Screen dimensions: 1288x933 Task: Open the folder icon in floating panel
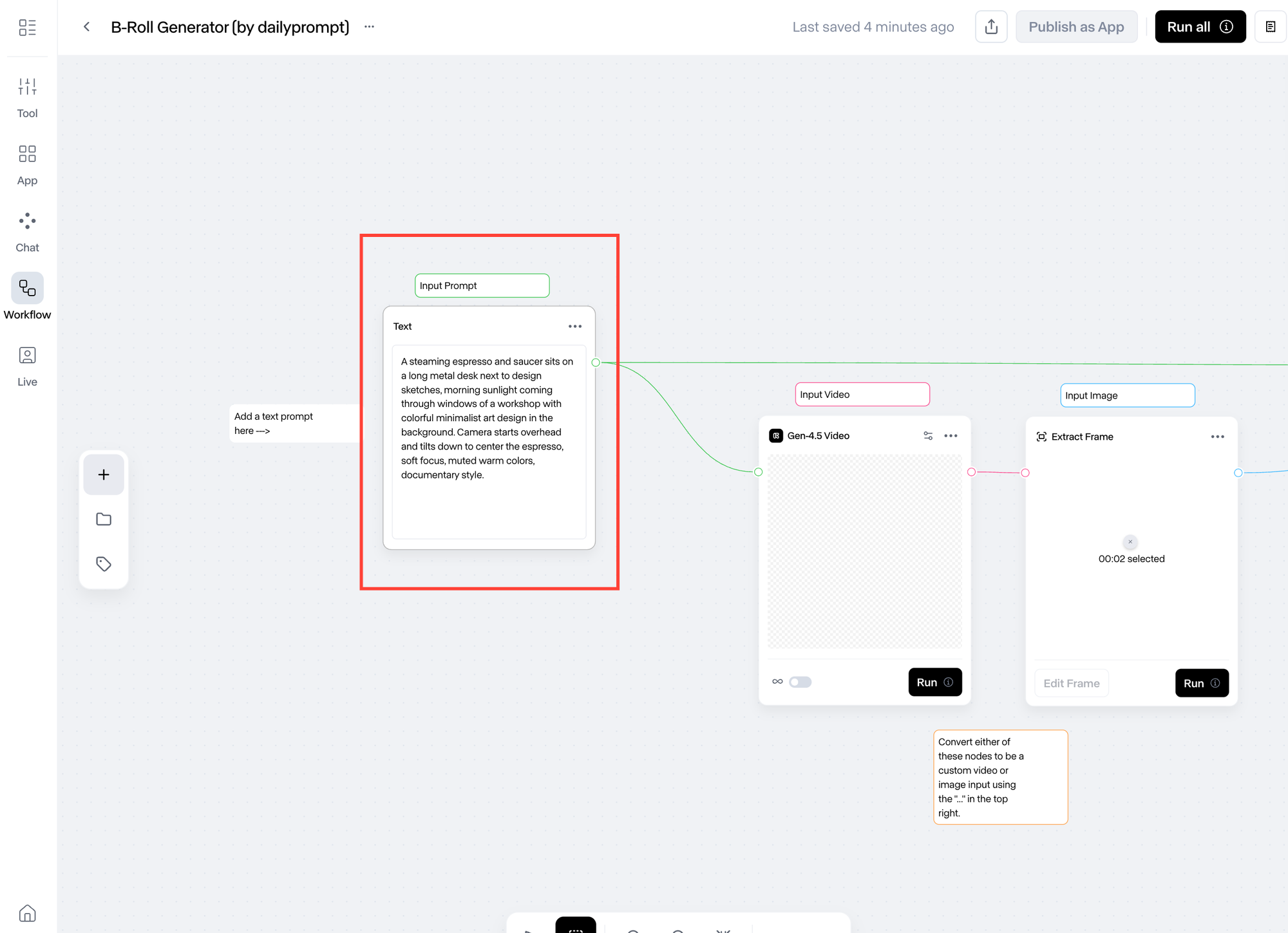(104, 519)
